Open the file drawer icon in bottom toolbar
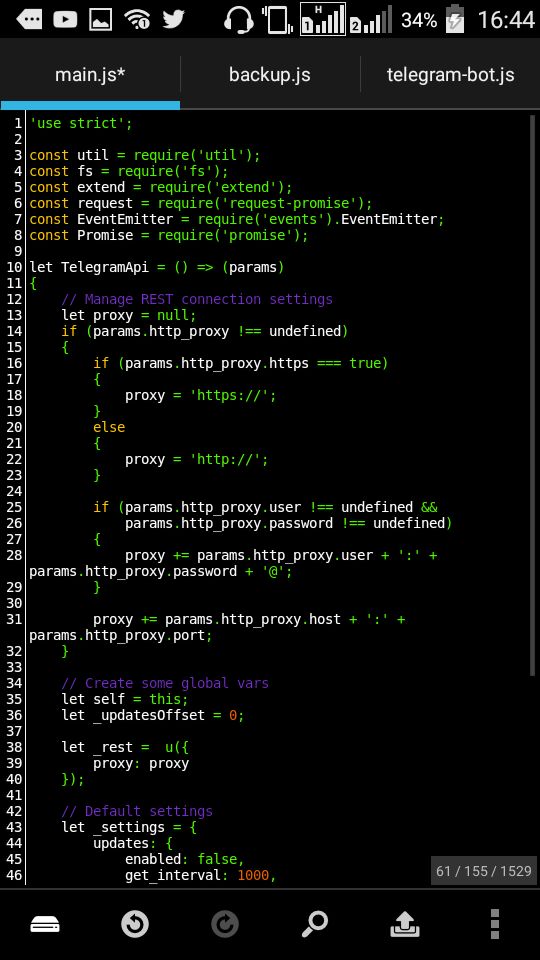This screenshot has width=540, height=960. pyautogui.click(x=45, y=924)
